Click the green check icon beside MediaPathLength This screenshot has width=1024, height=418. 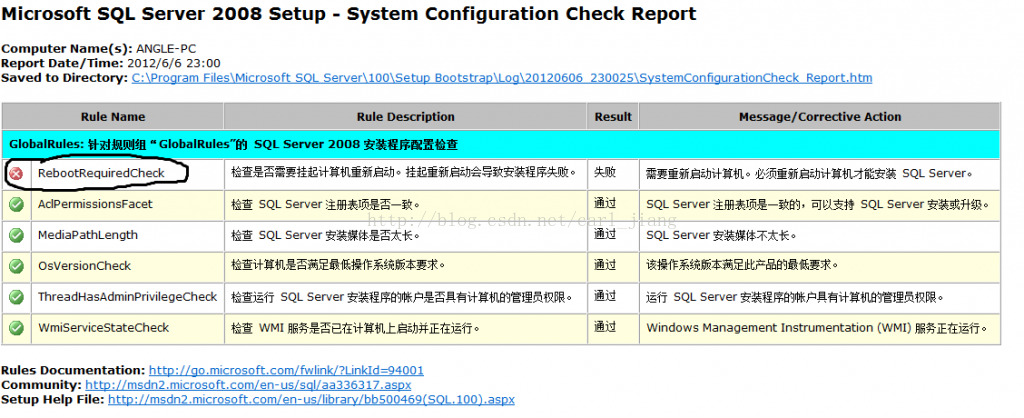click(x=16, y=235)
